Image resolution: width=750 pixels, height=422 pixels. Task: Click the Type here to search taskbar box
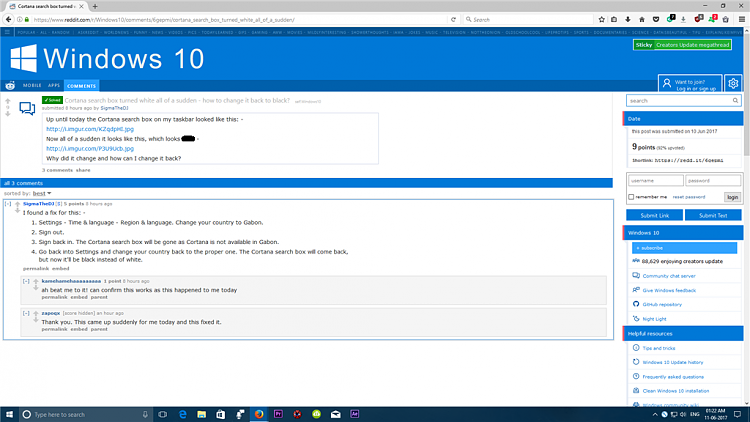pos(86,414)
